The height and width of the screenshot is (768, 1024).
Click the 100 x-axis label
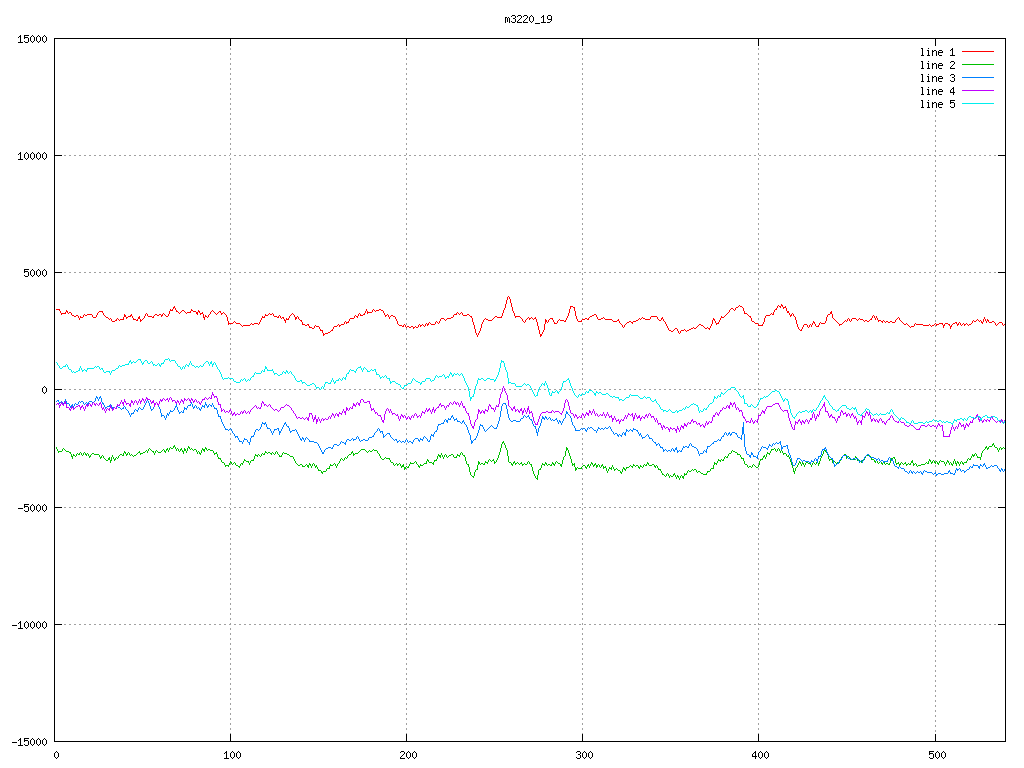232,756
